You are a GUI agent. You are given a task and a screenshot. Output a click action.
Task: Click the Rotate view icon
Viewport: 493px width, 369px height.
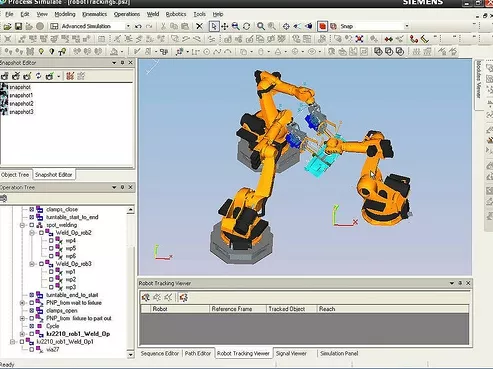(246, 26)
